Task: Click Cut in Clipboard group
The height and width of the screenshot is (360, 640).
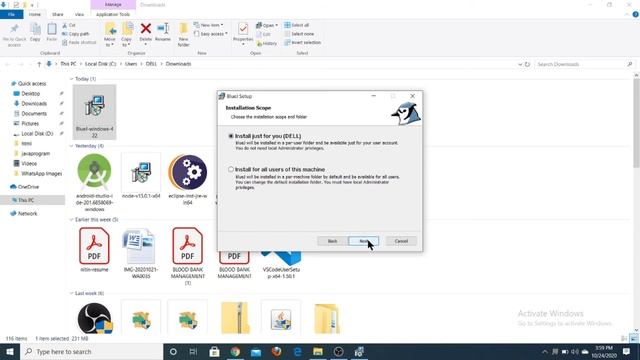Action: pyautogui.click(x=69, y=25)
